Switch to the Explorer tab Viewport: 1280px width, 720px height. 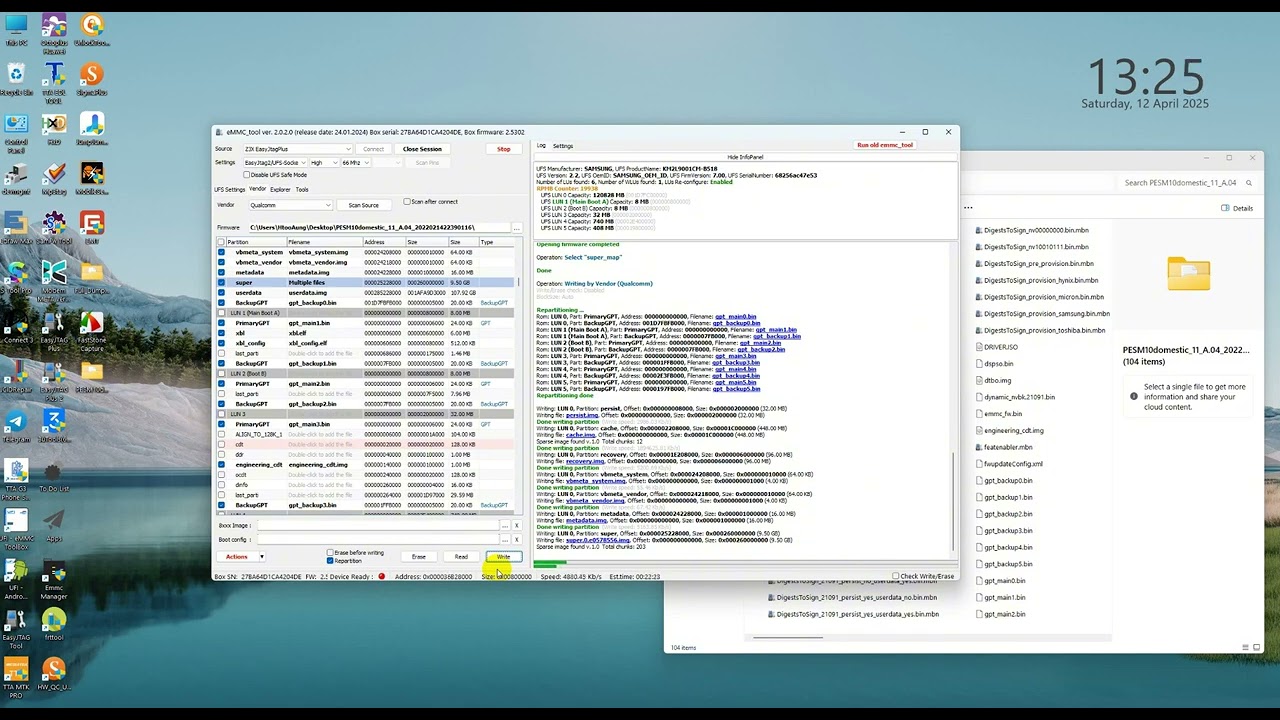[280, 189]
